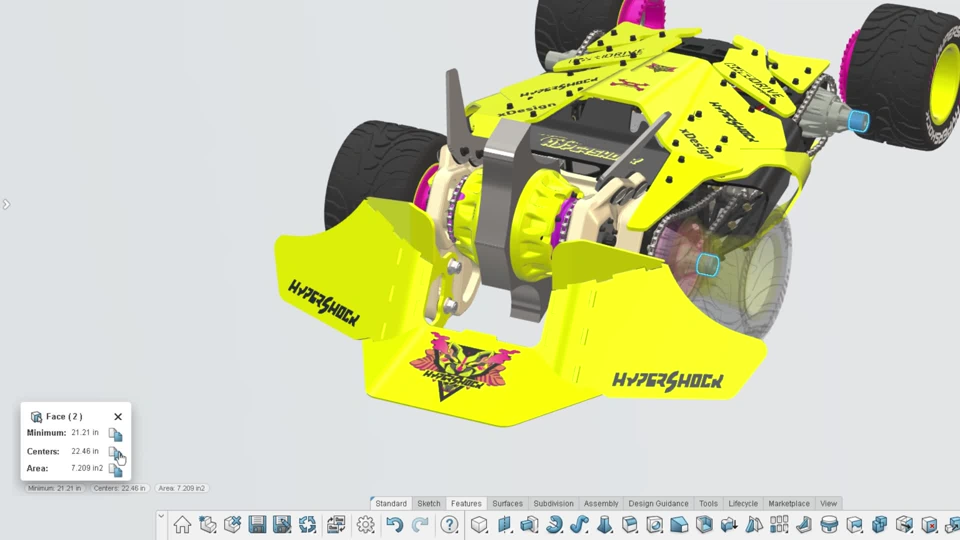960x540 pixels.
Task: Click the Home icon in the action bar
Action: (182, 525)
